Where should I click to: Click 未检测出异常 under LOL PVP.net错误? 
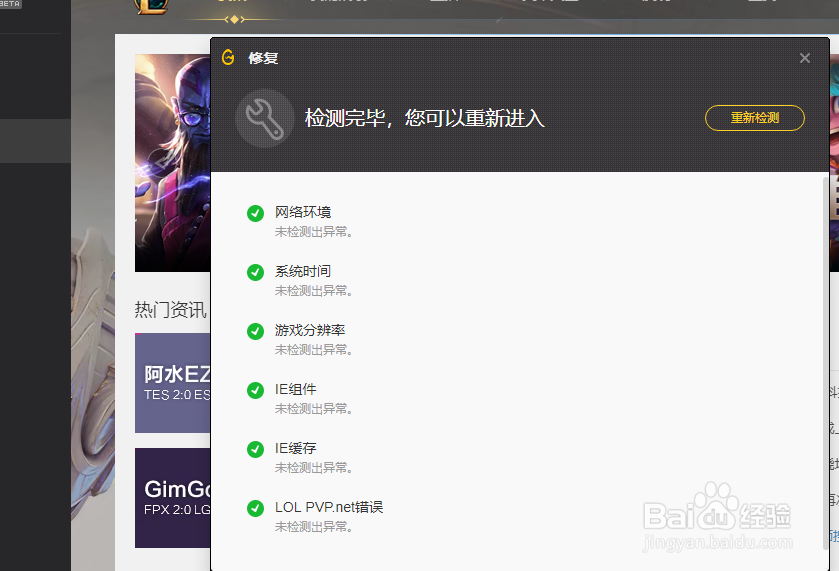pyautogui.click(x=313, y=527)
